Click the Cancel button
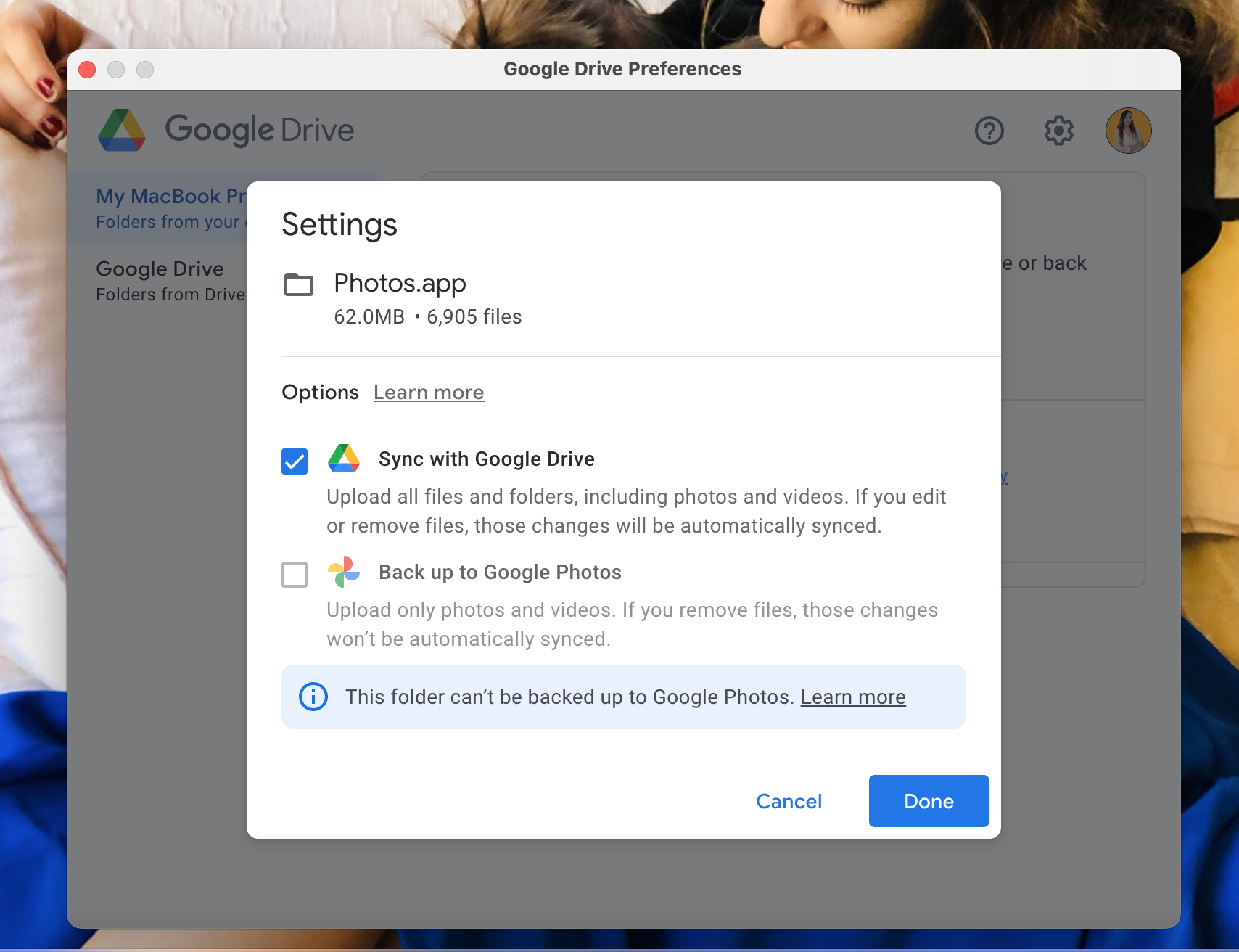 click(x=789, y=801)
